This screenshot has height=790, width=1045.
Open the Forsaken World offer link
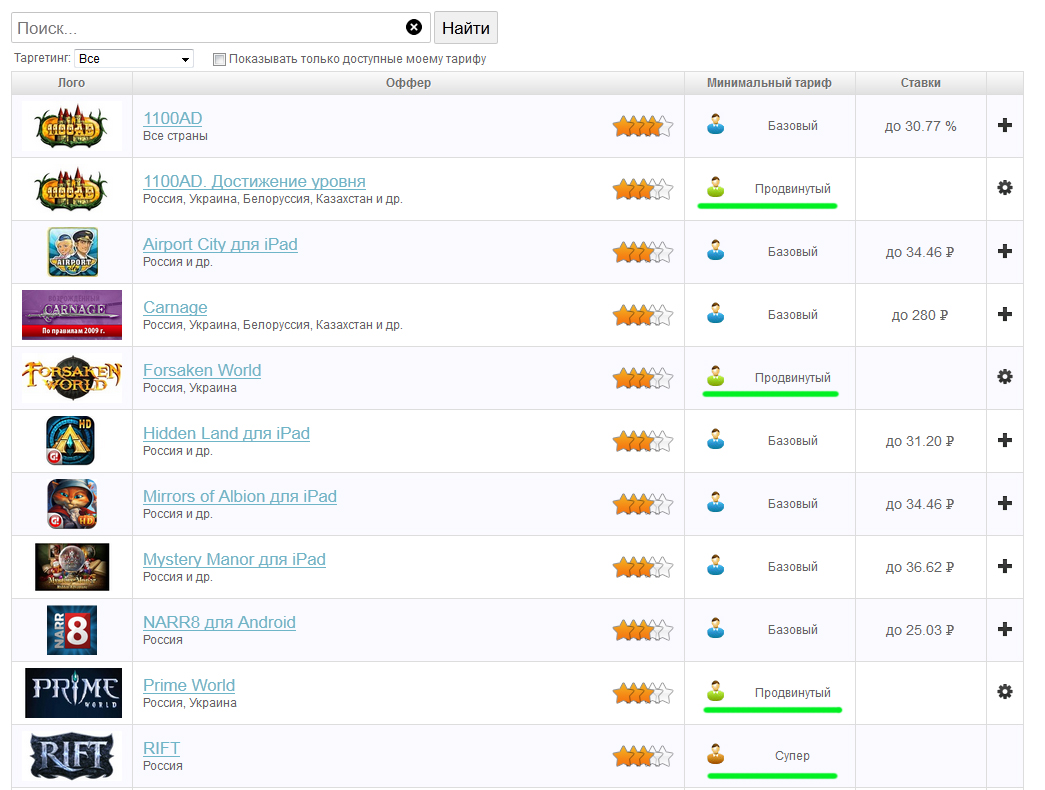[202, 370]
